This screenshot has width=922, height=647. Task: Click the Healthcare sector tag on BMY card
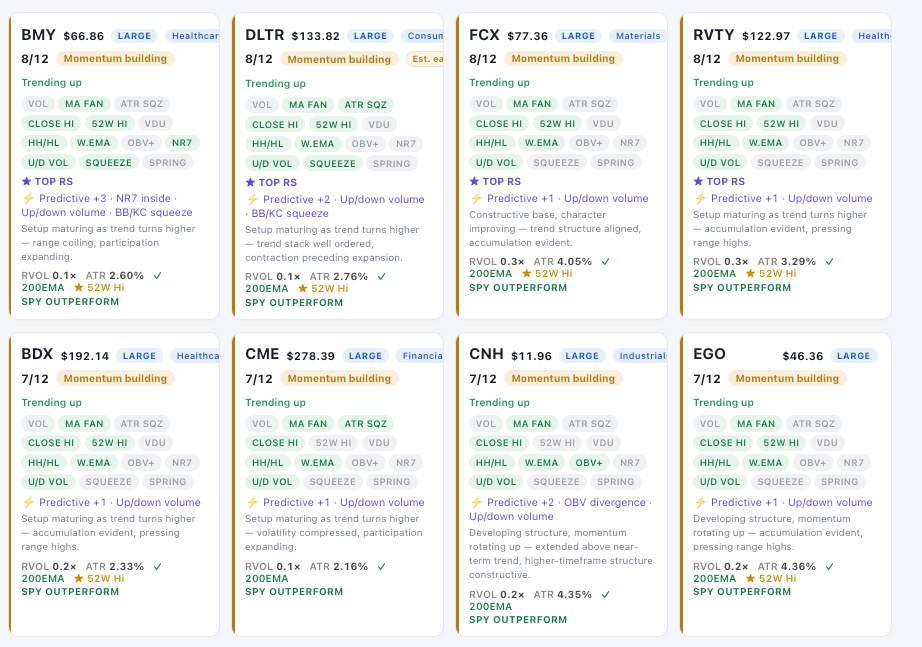pyautogui.click(x=192, y=36)
